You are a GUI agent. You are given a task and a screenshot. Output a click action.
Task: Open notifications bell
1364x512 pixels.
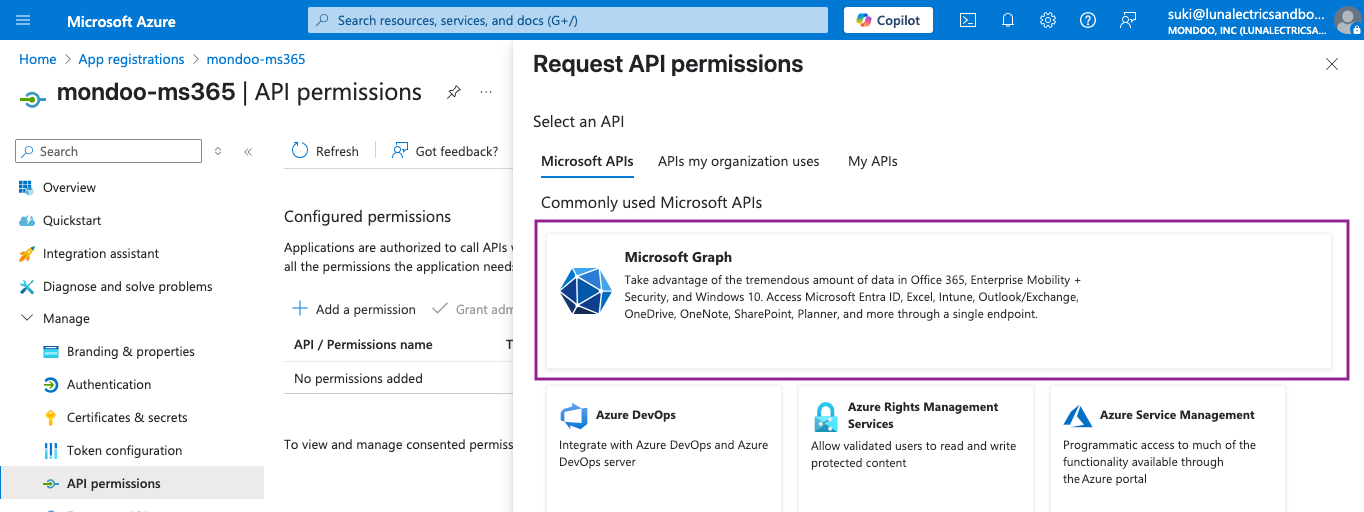tap(1008, 20)
